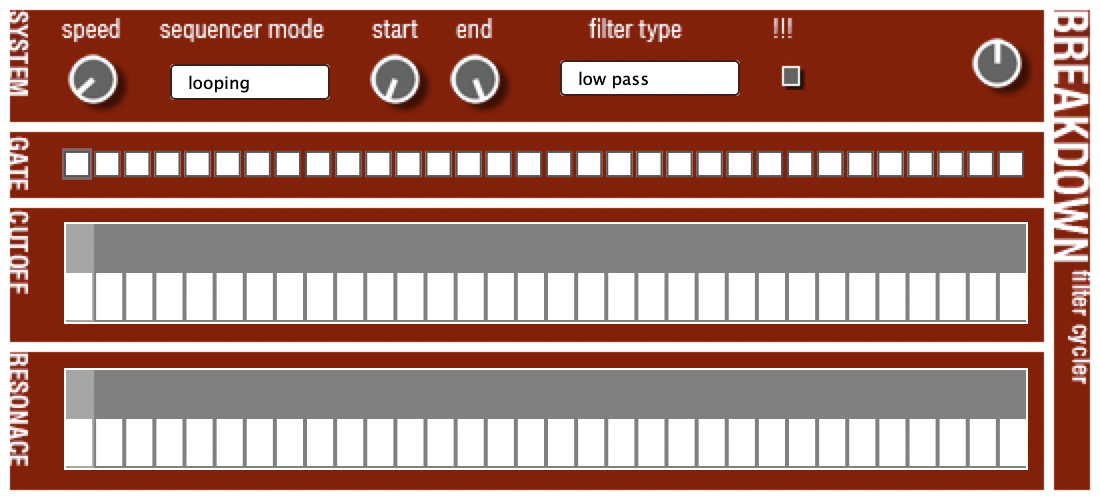
Task: Click the RESONACE section label
Action: [18, 410]
